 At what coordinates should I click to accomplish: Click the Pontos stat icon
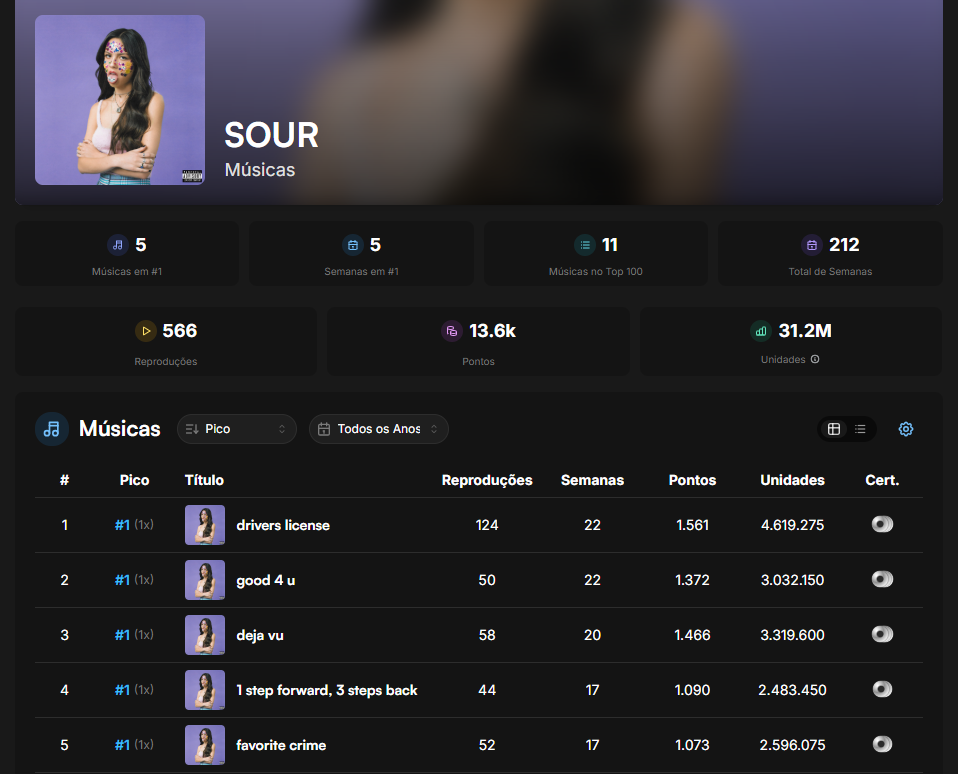click(x=452, y=331)
